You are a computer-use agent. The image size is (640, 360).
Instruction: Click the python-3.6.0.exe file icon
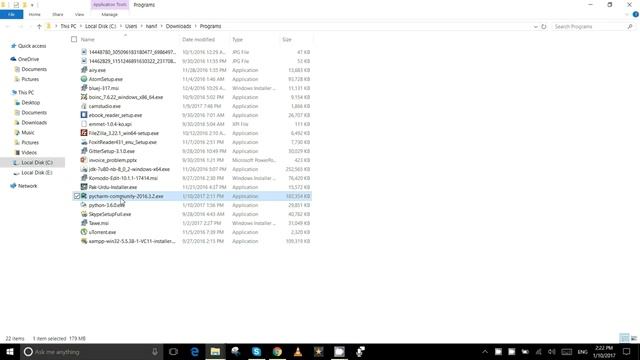point(84,205)
